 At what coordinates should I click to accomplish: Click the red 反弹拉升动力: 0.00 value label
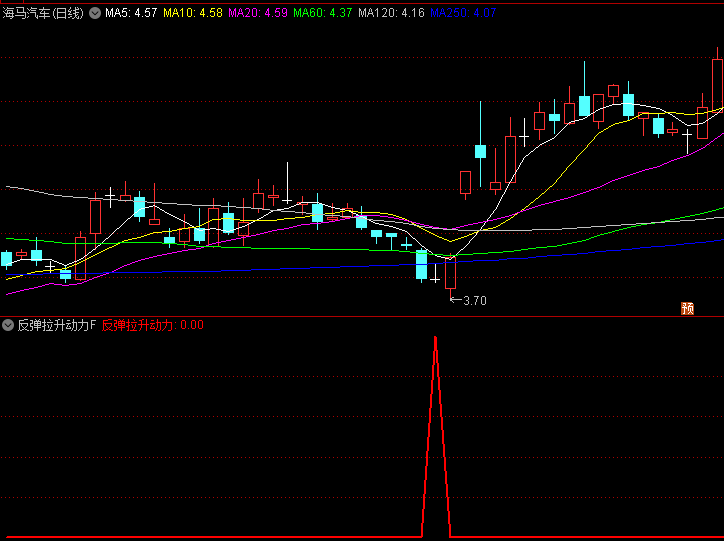click(152, 325)
